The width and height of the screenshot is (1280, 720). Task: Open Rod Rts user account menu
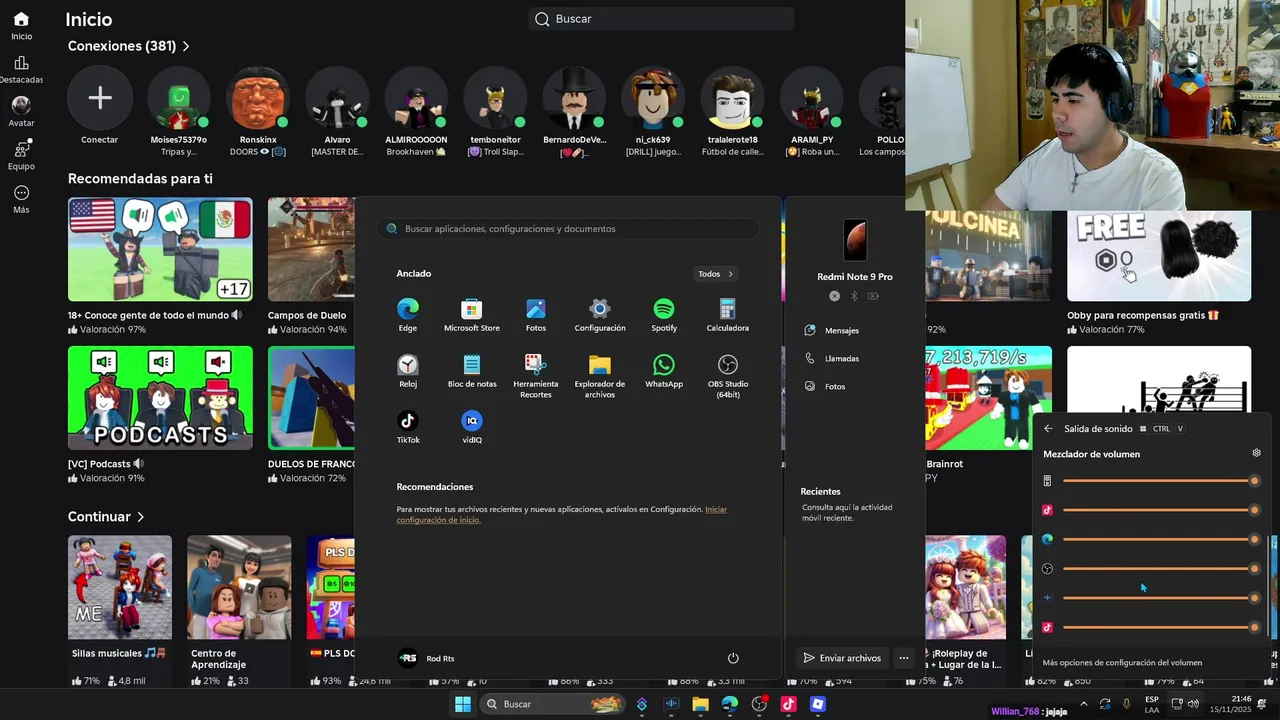coord(426,658)
